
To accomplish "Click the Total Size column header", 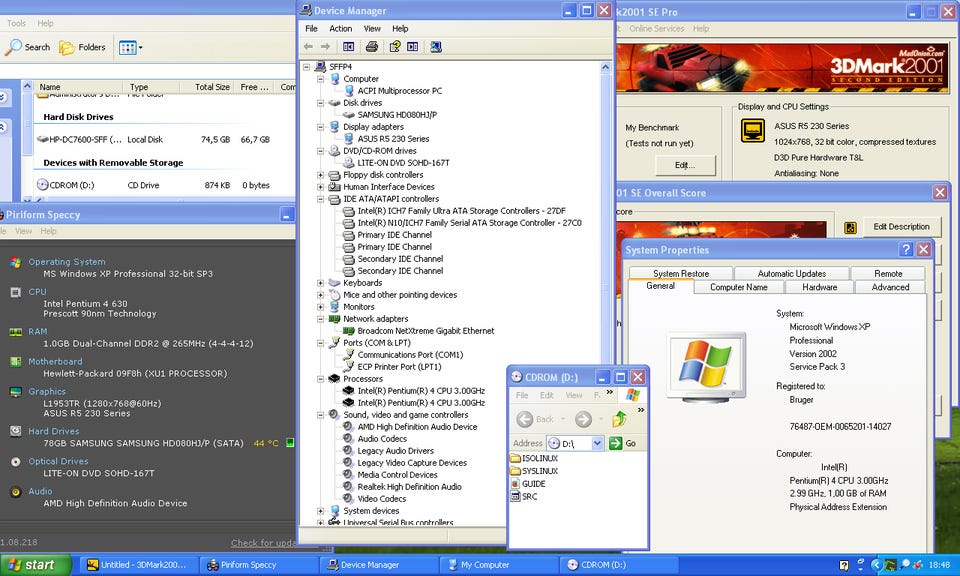I will pos(203,87).
